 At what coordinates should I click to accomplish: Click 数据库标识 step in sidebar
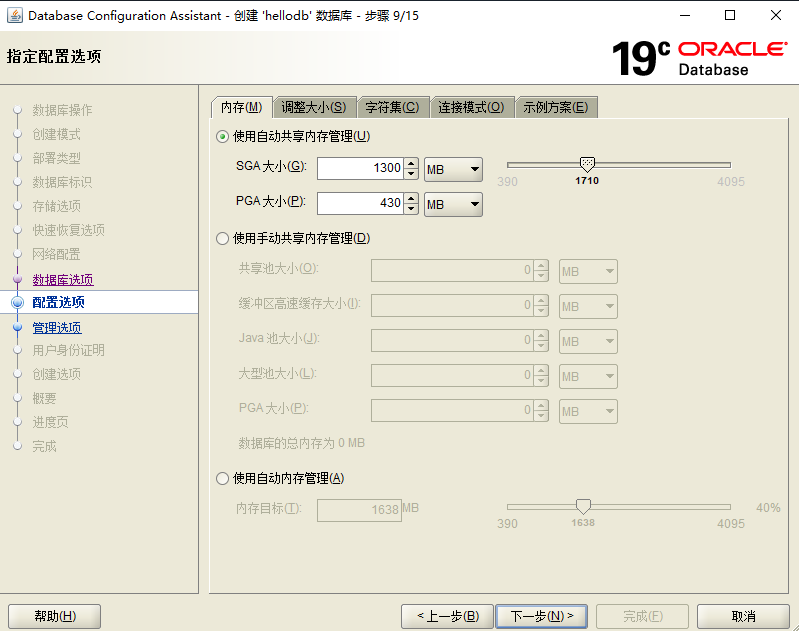(62, 182)
